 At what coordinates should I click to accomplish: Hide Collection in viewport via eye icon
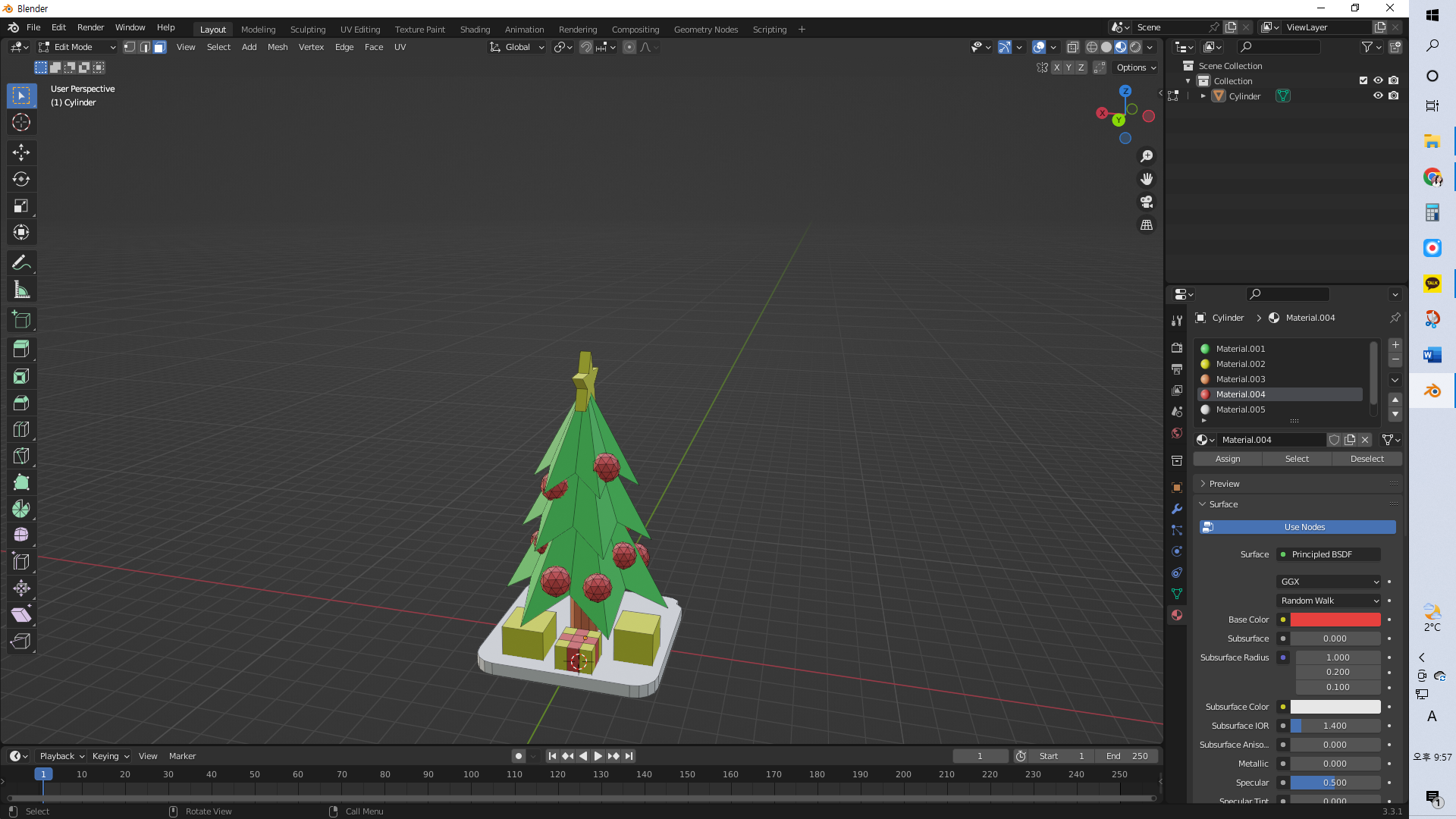pyautogui.click(x=1378, y=80)
